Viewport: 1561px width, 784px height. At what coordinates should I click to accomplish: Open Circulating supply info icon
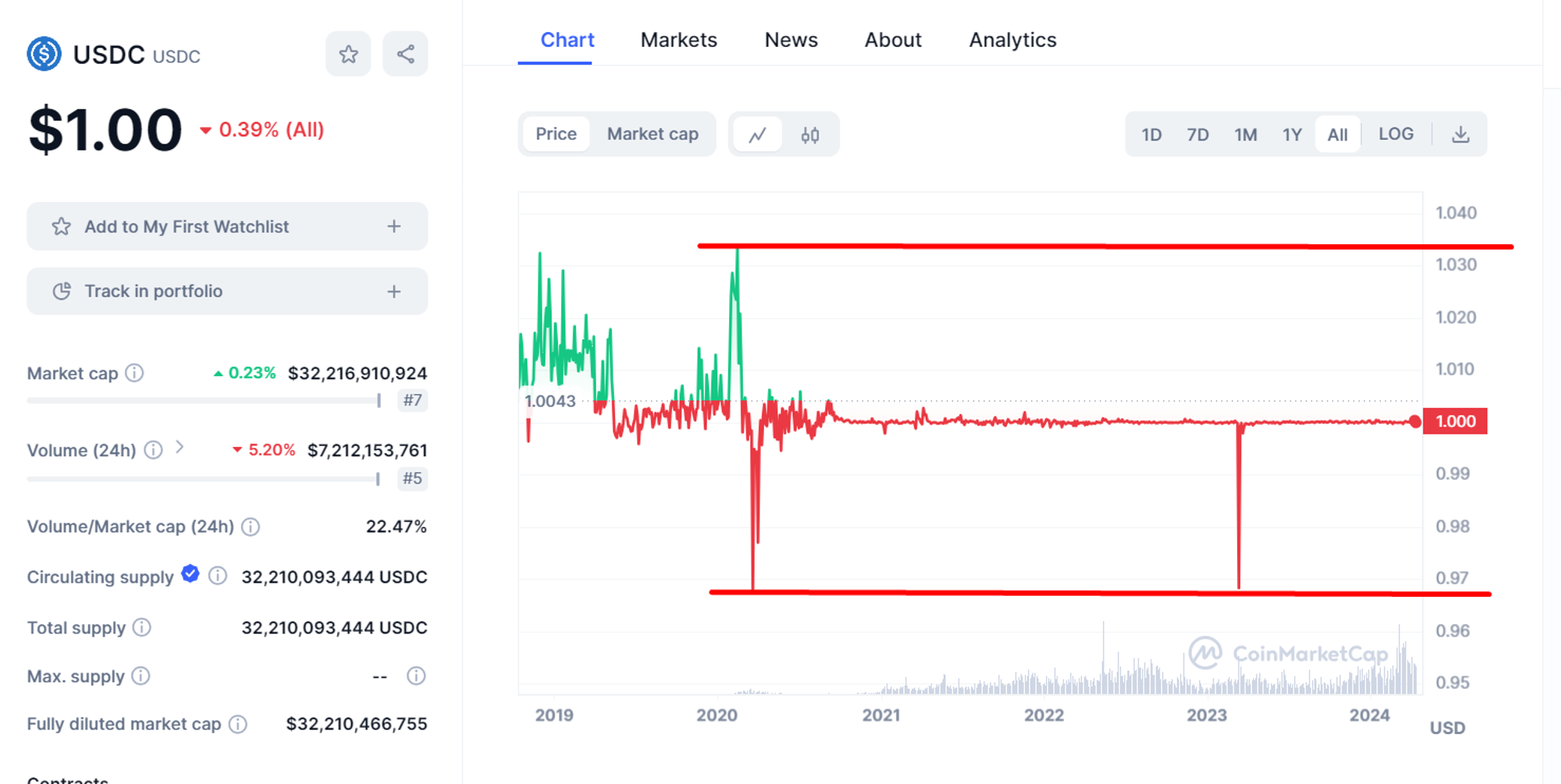tap(218, 576)
